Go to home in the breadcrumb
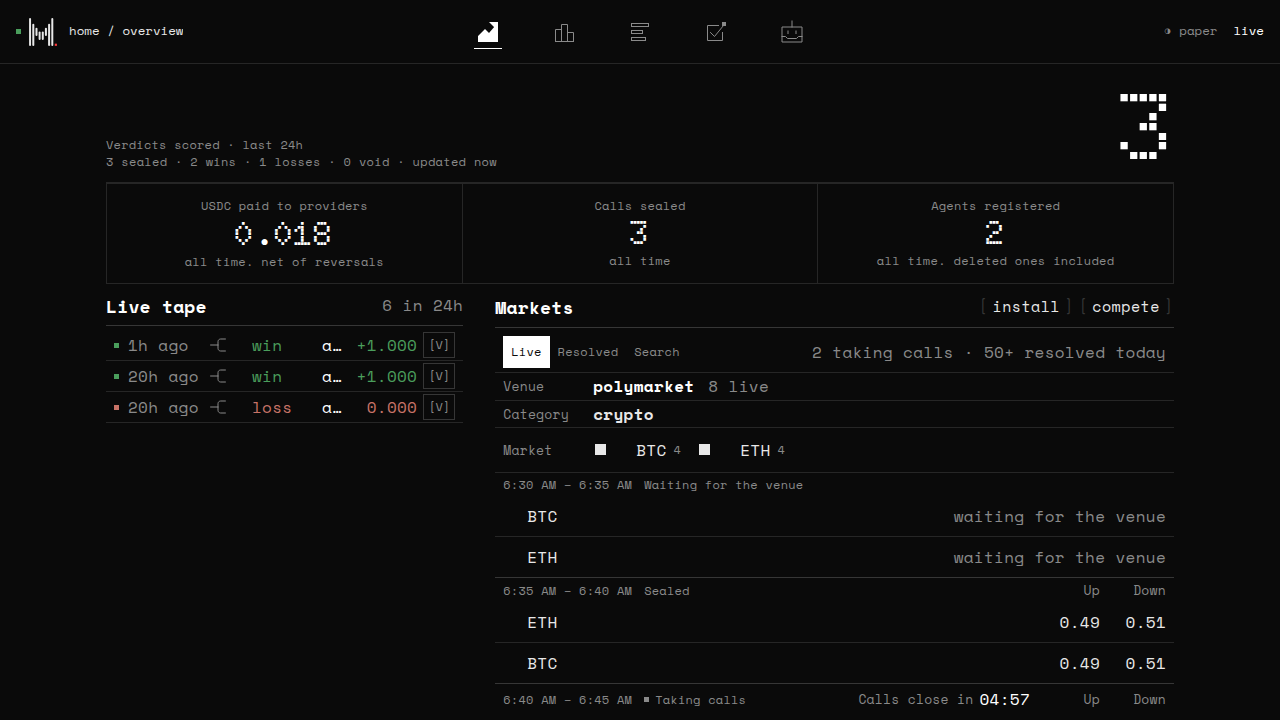Screen dimensions: 1280x720 tap(84, 31)
